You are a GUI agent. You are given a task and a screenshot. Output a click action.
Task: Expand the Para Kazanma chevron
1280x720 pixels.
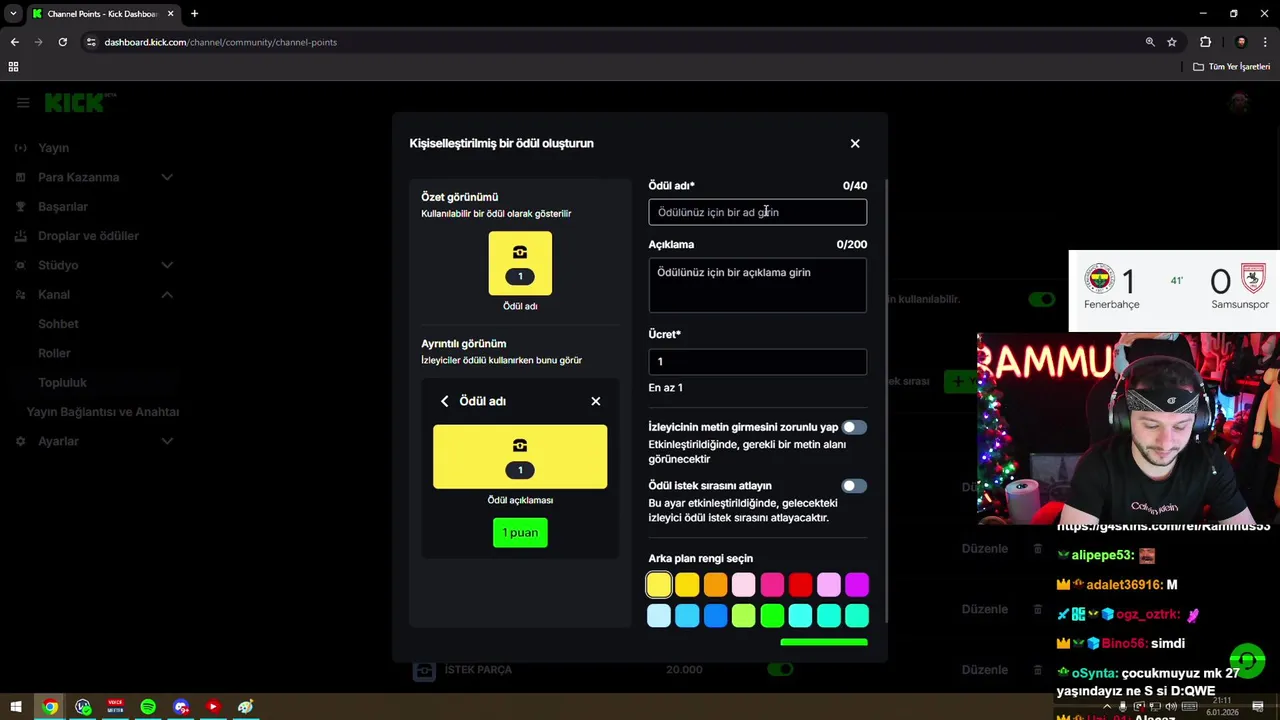coord(167,177)
